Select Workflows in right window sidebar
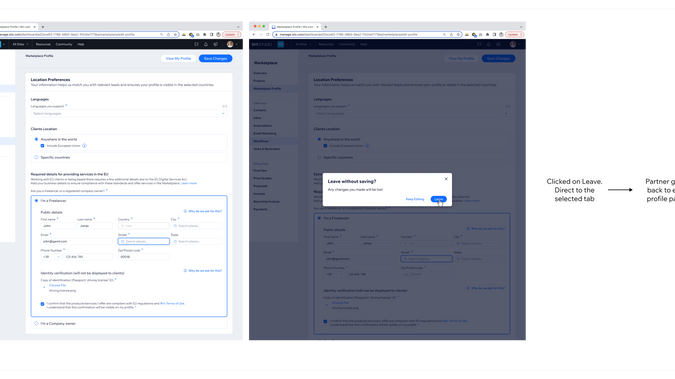The image size is (675, 379). [x=261, y=141]
